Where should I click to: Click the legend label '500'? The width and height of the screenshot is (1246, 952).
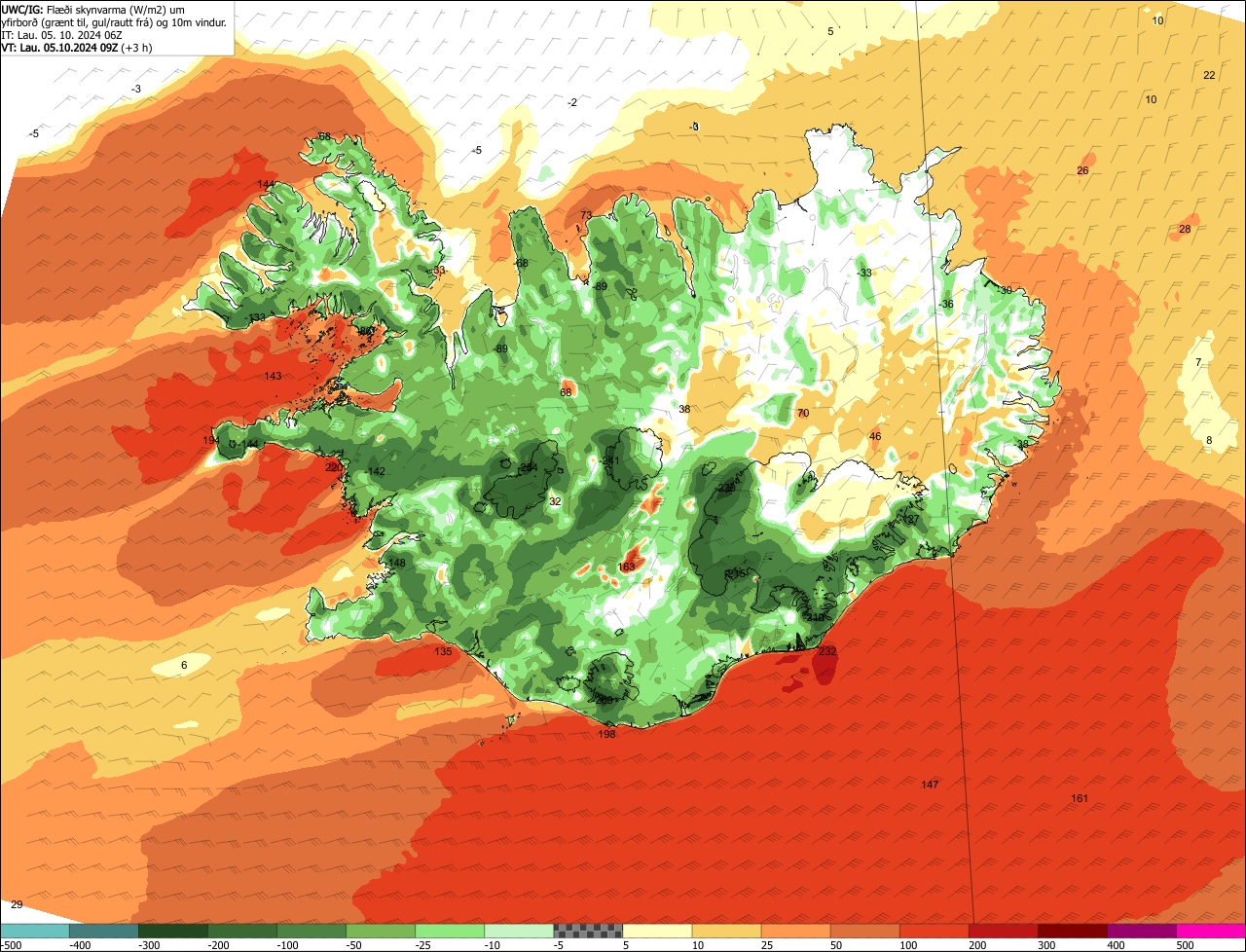tap(1185, 944)
